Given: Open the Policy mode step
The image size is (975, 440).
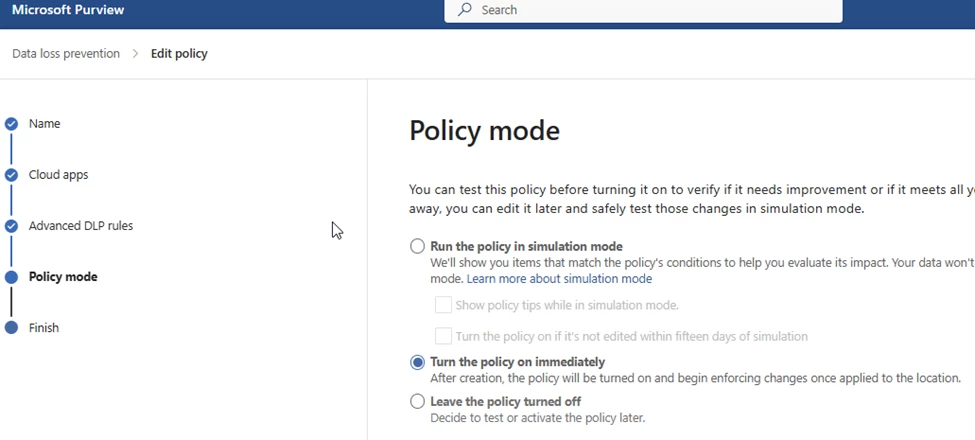Looking at the screenshot, I should click(63, 277).
